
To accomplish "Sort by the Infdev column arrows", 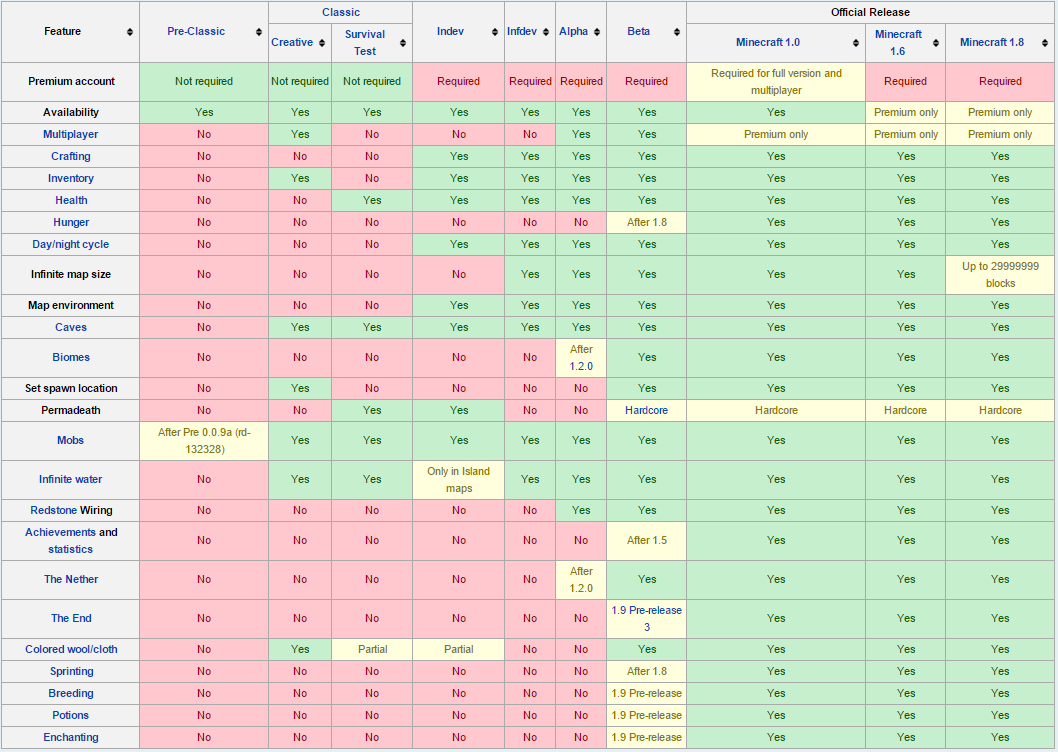I will 546,32.
